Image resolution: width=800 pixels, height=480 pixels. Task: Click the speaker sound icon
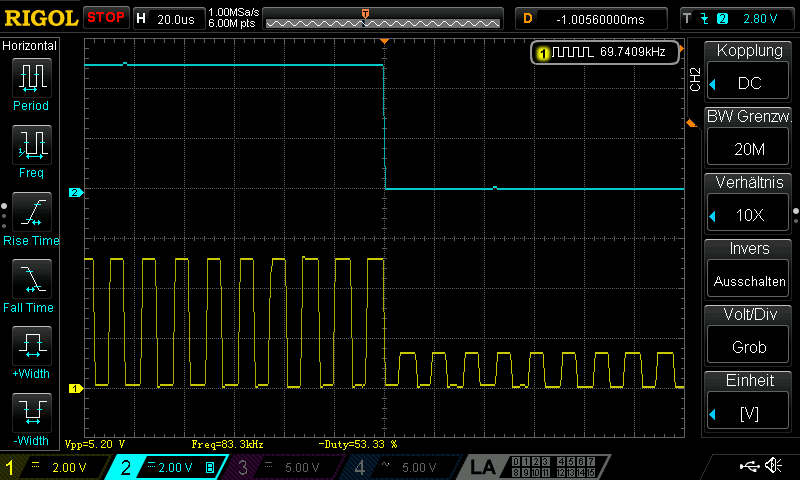773,466
